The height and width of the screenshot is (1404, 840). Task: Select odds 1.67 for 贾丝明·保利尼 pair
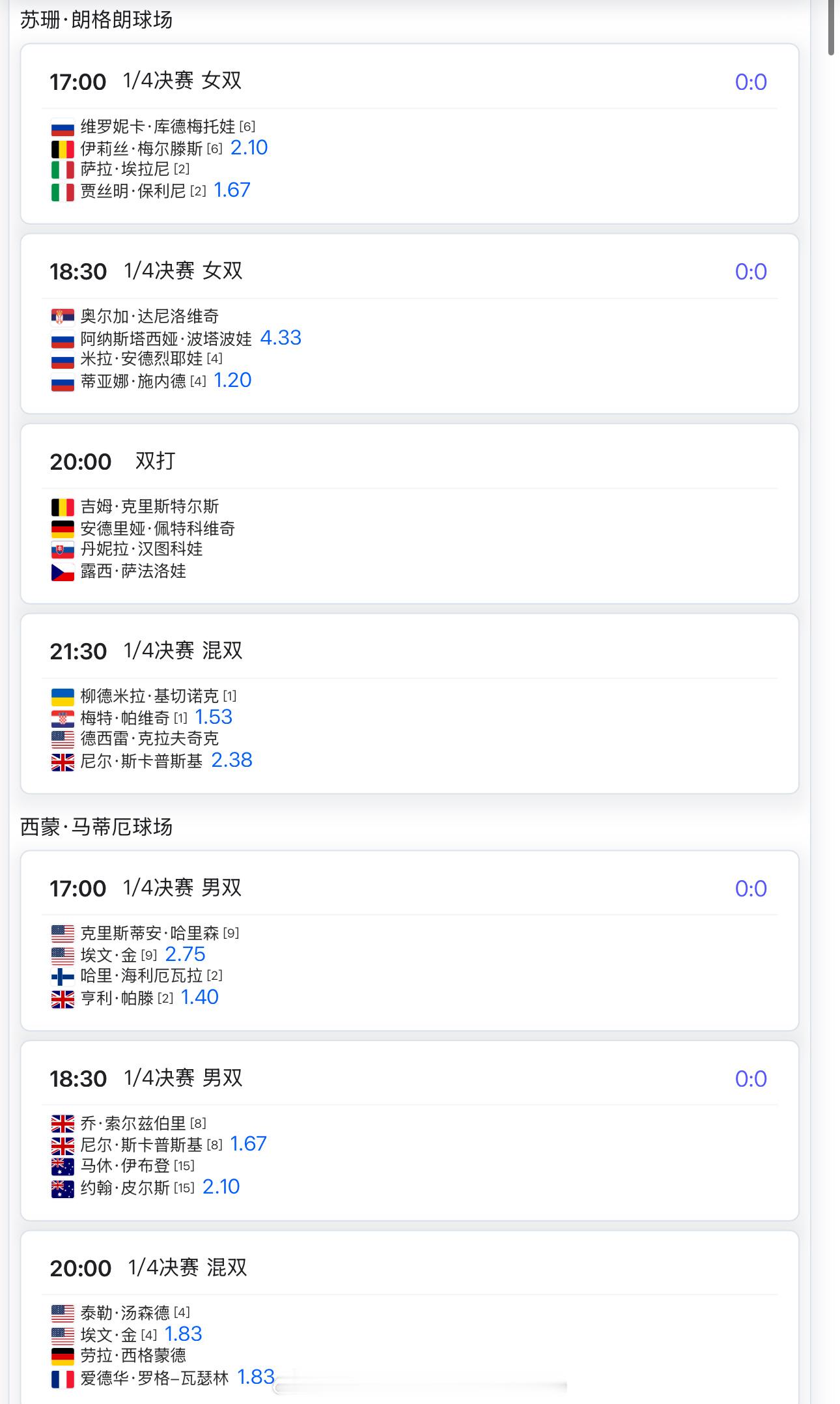pyautogui.click(x=232, y=190)
